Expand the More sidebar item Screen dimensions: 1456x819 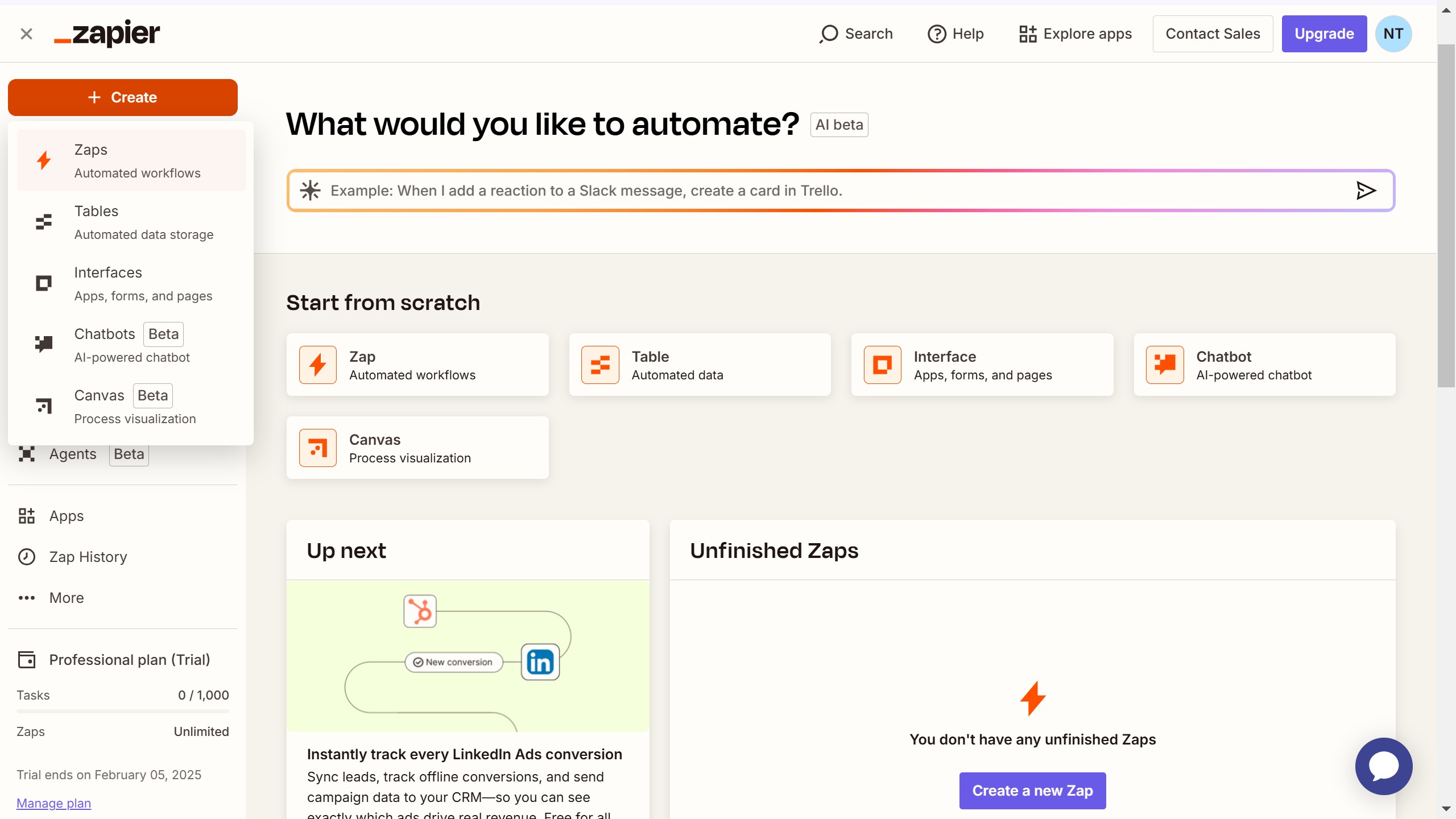[66, 598]
